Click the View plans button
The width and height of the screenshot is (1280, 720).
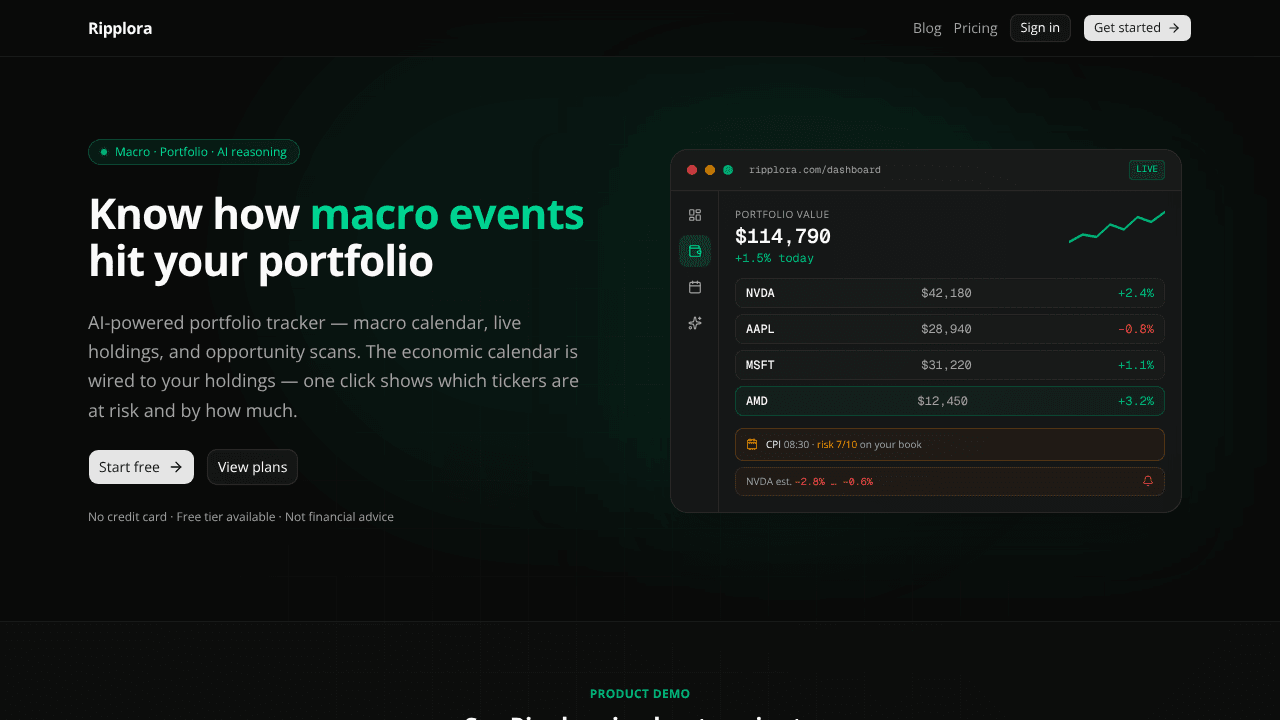click(252, 467)
